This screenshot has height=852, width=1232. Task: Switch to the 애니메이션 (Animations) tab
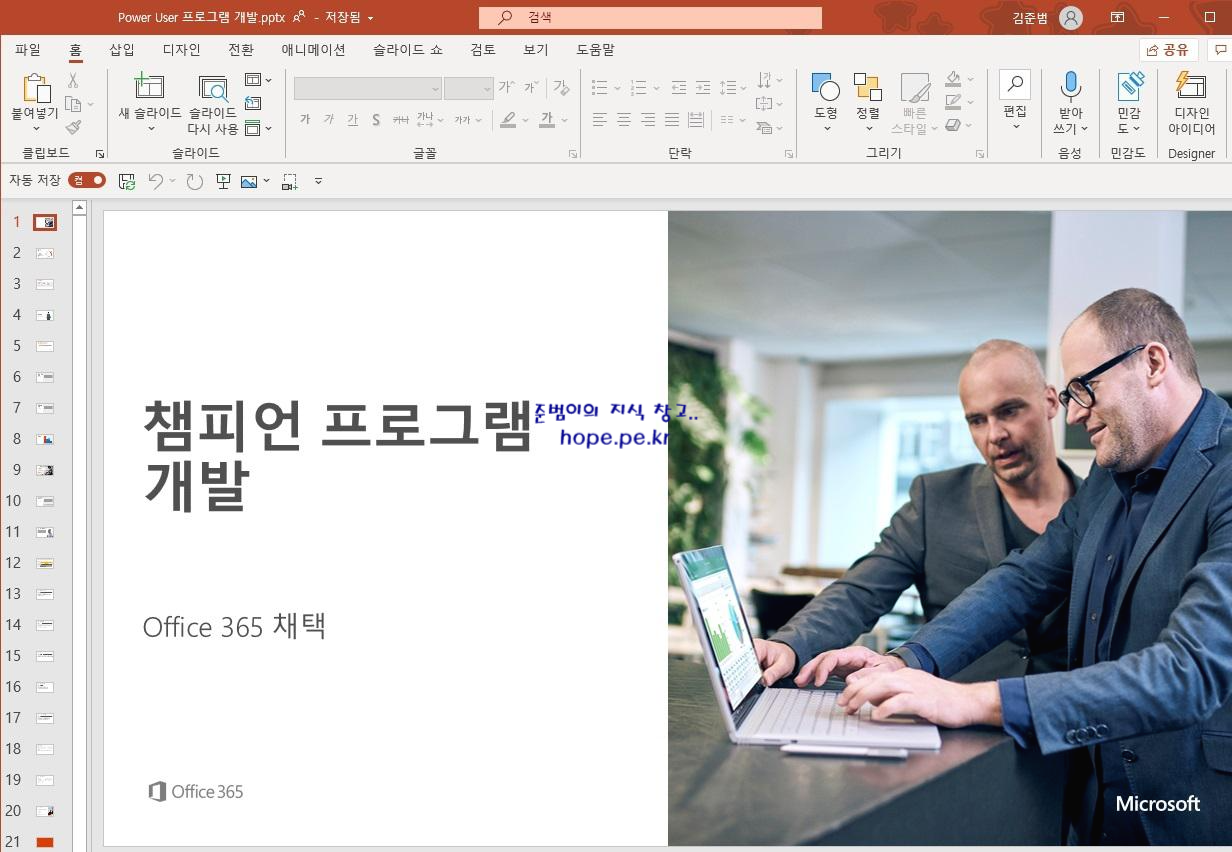coord(314,50)
